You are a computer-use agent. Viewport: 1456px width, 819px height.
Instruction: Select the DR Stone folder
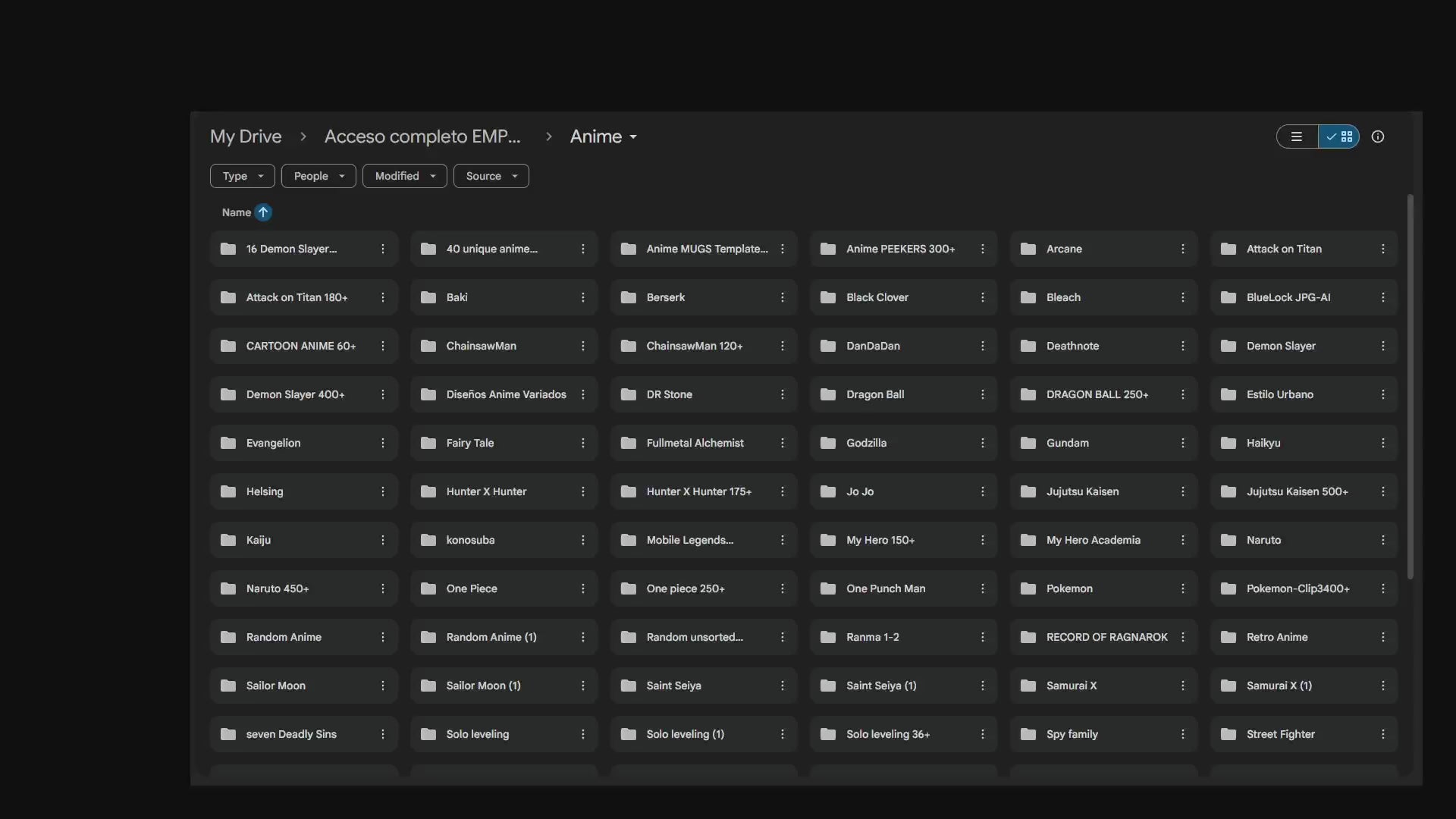[x=704, y=394]
